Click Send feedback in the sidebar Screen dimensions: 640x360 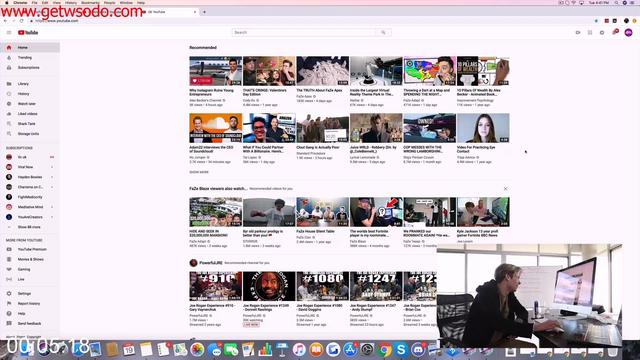pyautogui.click(x=30, y=323)
